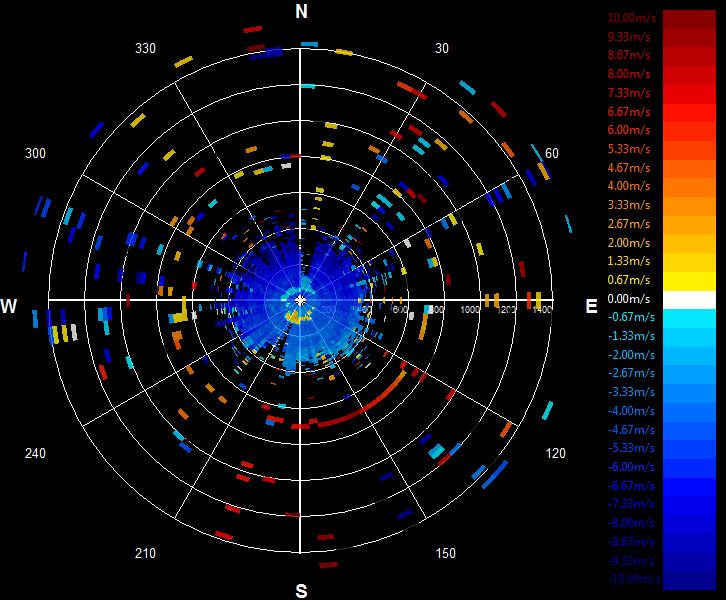Click the 600 range label on east axis
This screenshot has height=600, width=726.
pos(400,309)
